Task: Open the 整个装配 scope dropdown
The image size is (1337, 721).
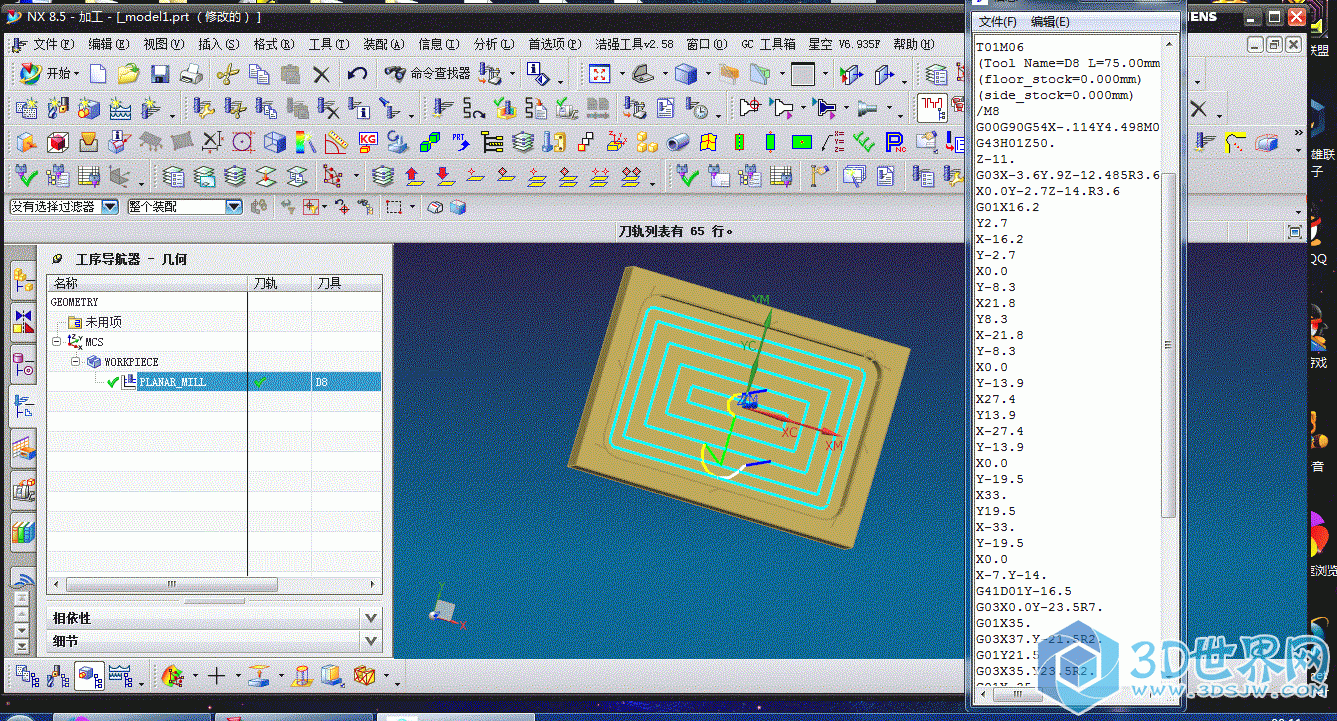Action: [234, 207]
